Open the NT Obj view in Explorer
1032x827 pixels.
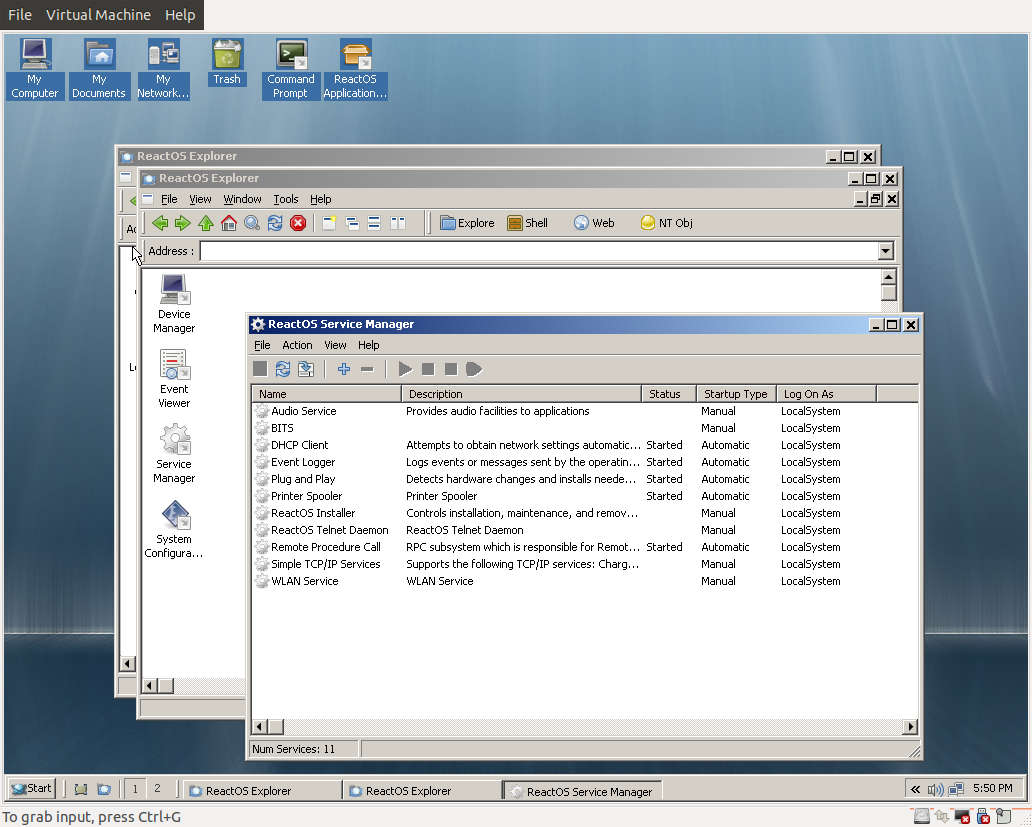pyautogui.click(x=666, y=222)
